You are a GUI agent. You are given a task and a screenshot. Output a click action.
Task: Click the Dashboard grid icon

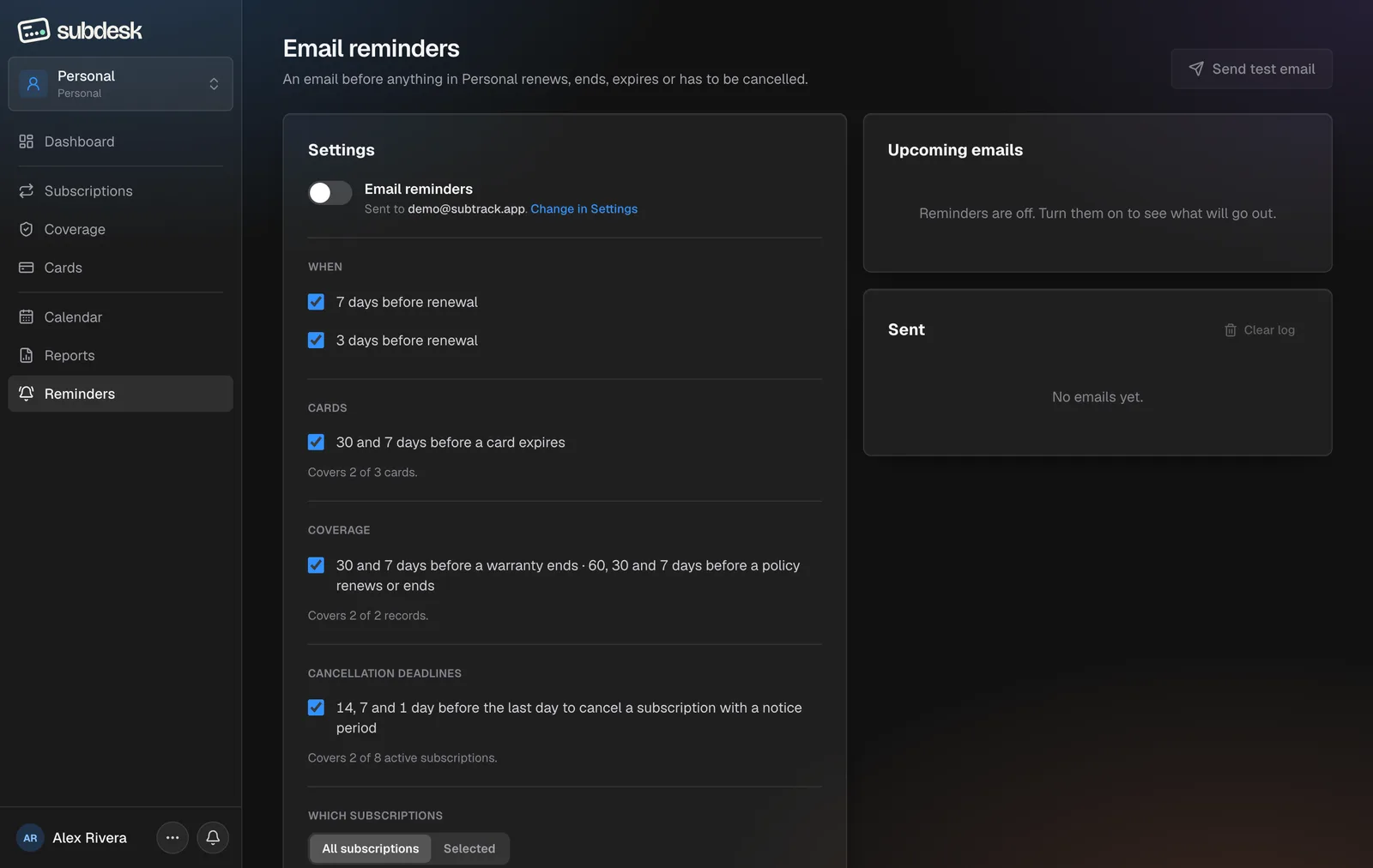[x=27, y=142]
